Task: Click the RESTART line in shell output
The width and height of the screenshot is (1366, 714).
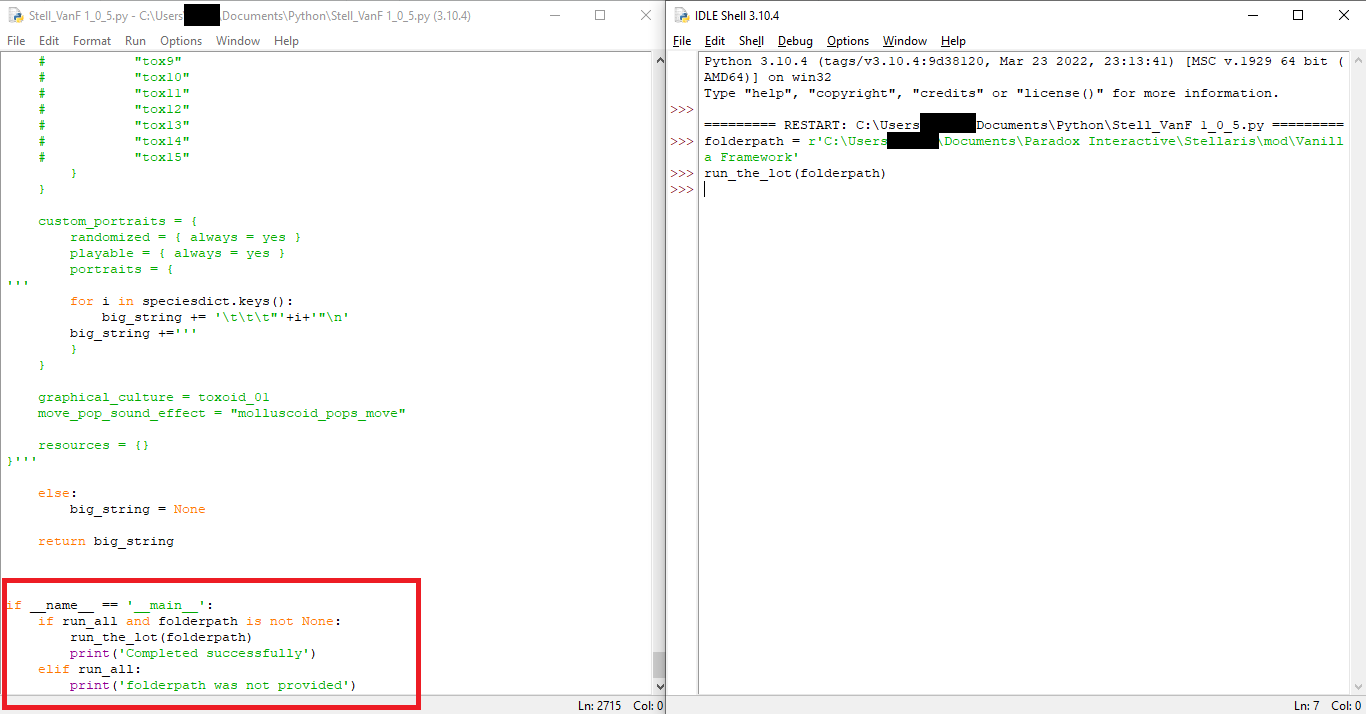Action: [x=1023, y=125]
